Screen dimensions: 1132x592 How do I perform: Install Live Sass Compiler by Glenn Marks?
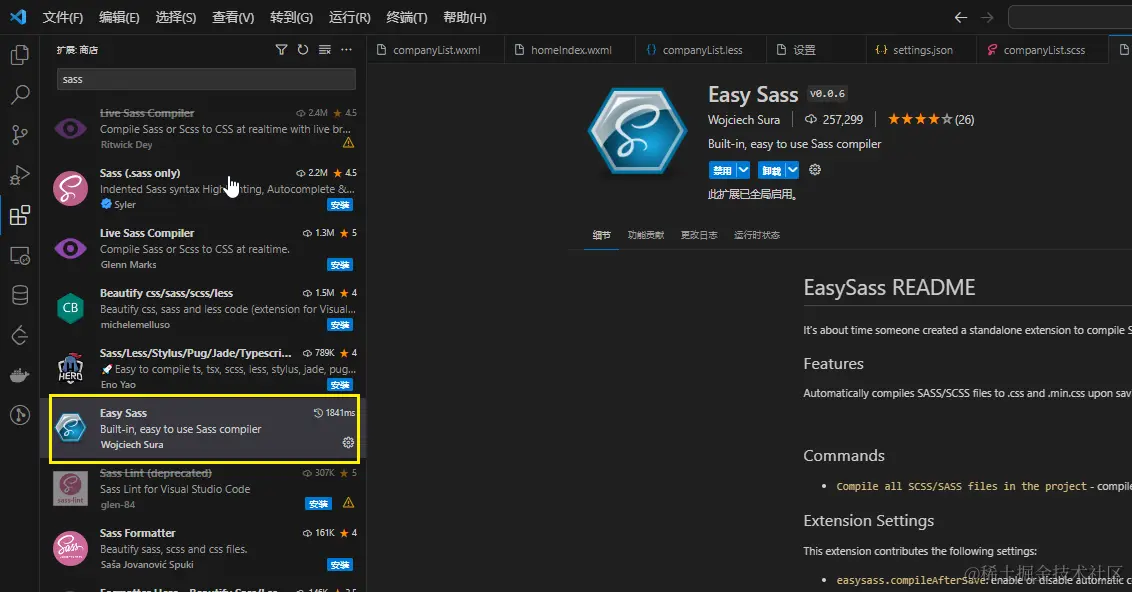click(340, 265)
